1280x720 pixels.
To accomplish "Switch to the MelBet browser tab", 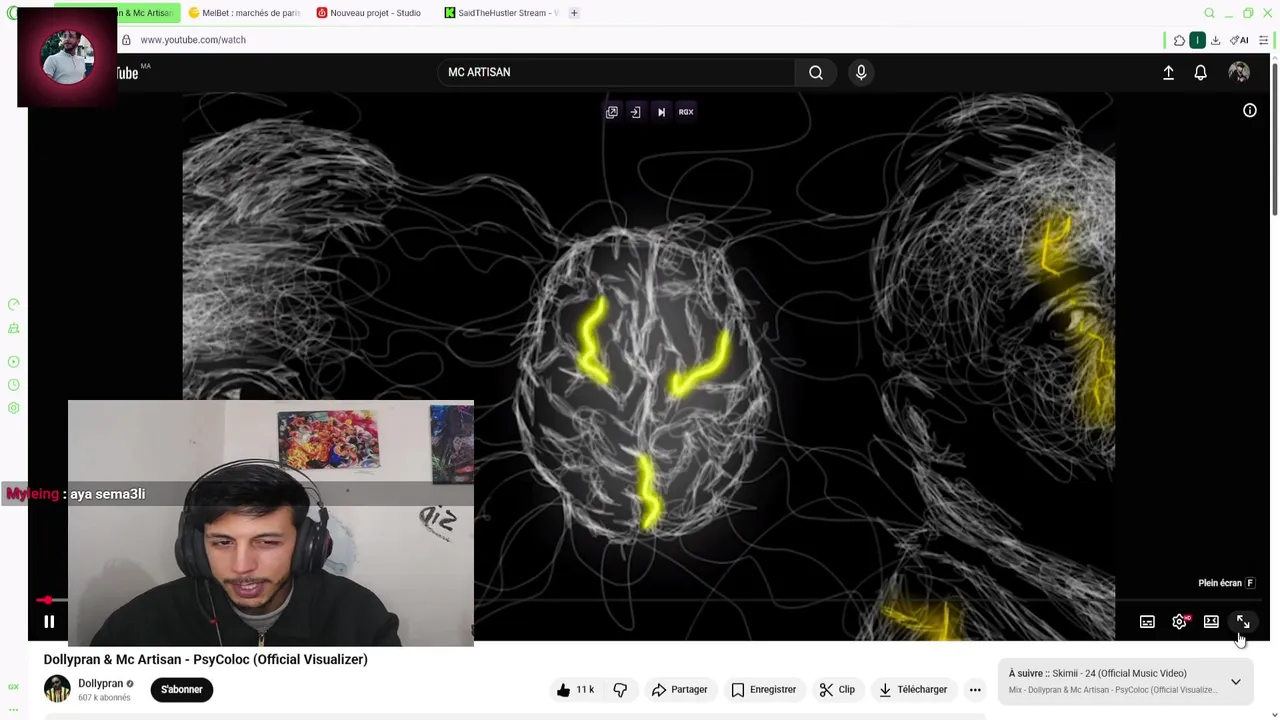I will 245,13.
